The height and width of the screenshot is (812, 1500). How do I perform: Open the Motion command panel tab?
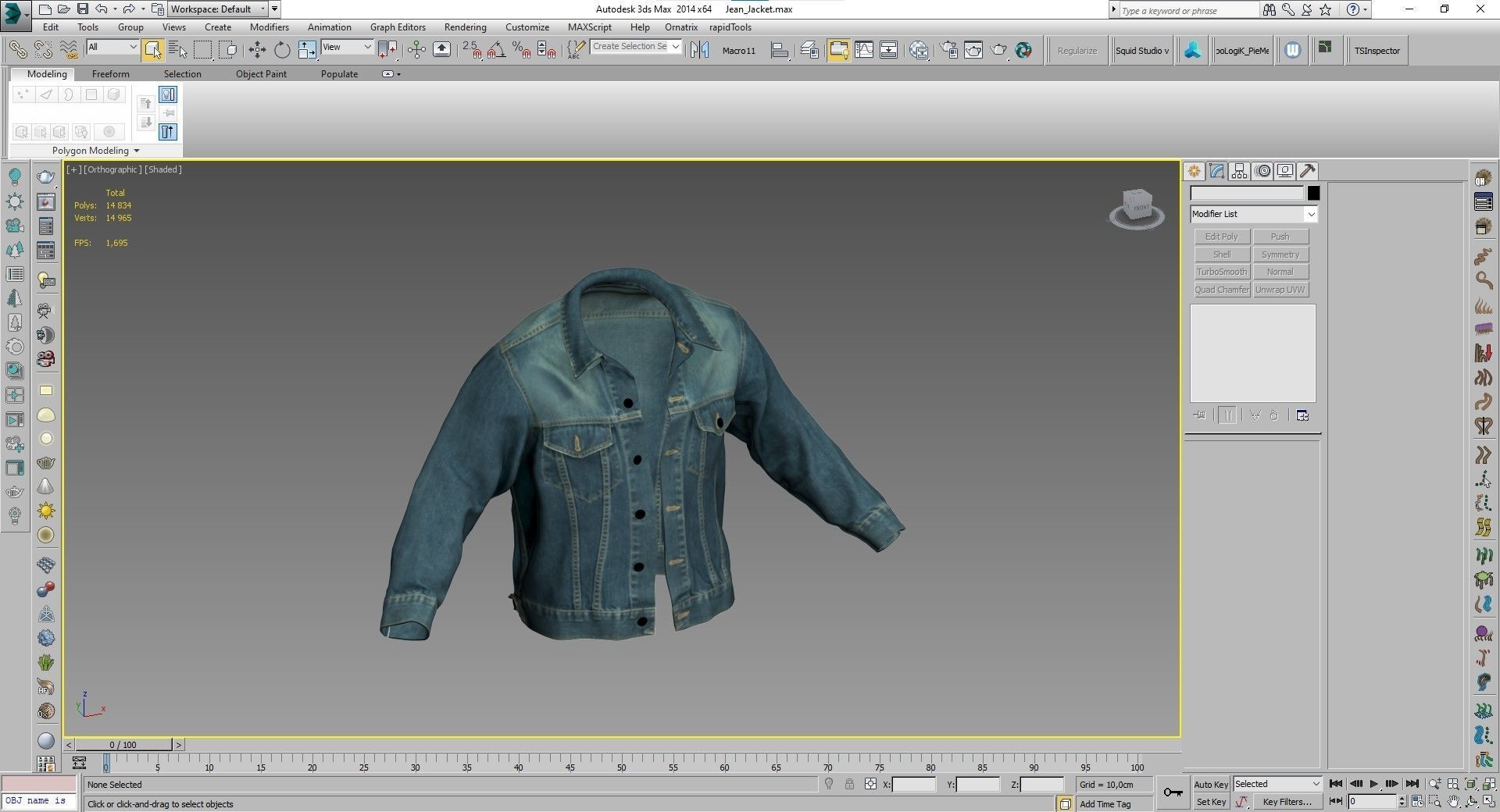[x=1262, y=171]
